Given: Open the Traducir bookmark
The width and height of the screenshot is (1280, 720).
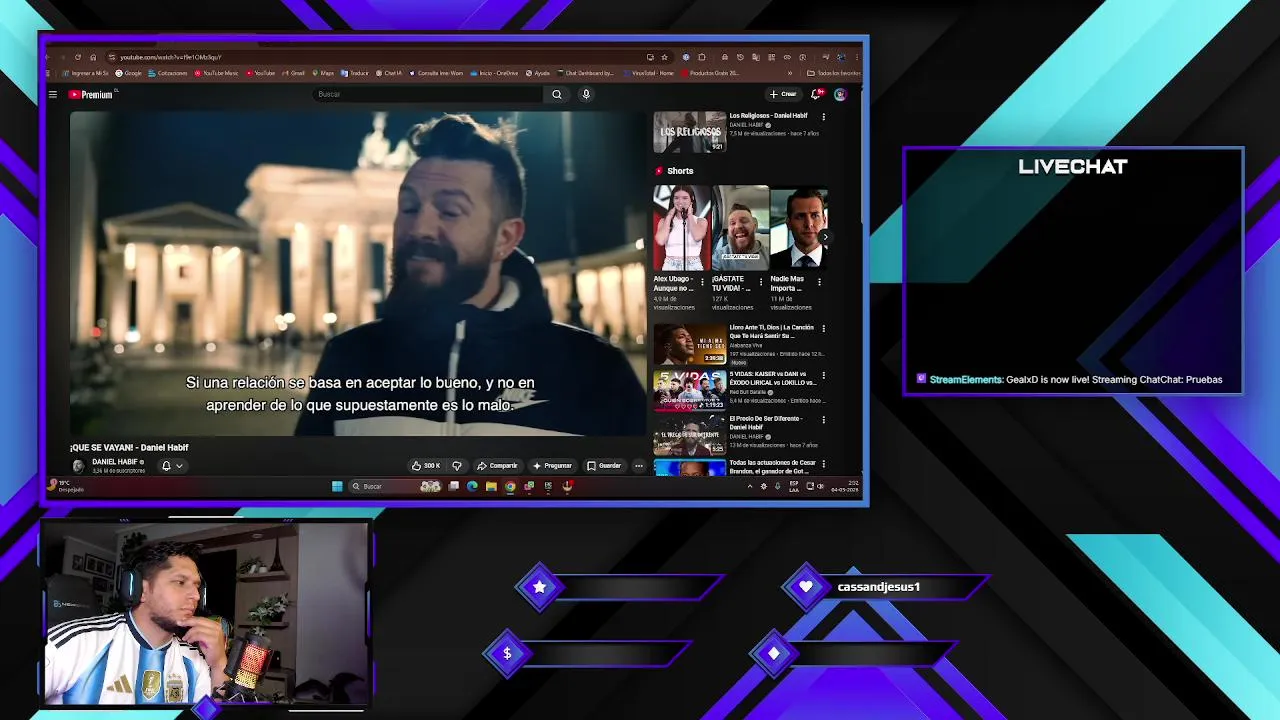Looking at the screenshot, I should [355, 73].
